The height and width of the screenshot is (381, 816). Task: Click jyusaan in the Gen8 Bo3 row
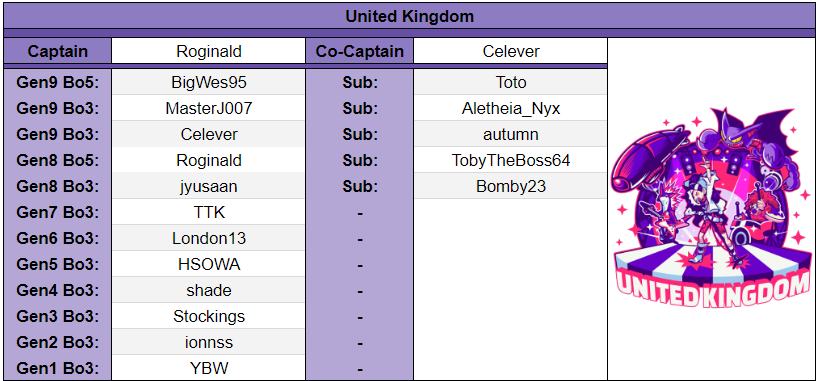pos(209,186)
